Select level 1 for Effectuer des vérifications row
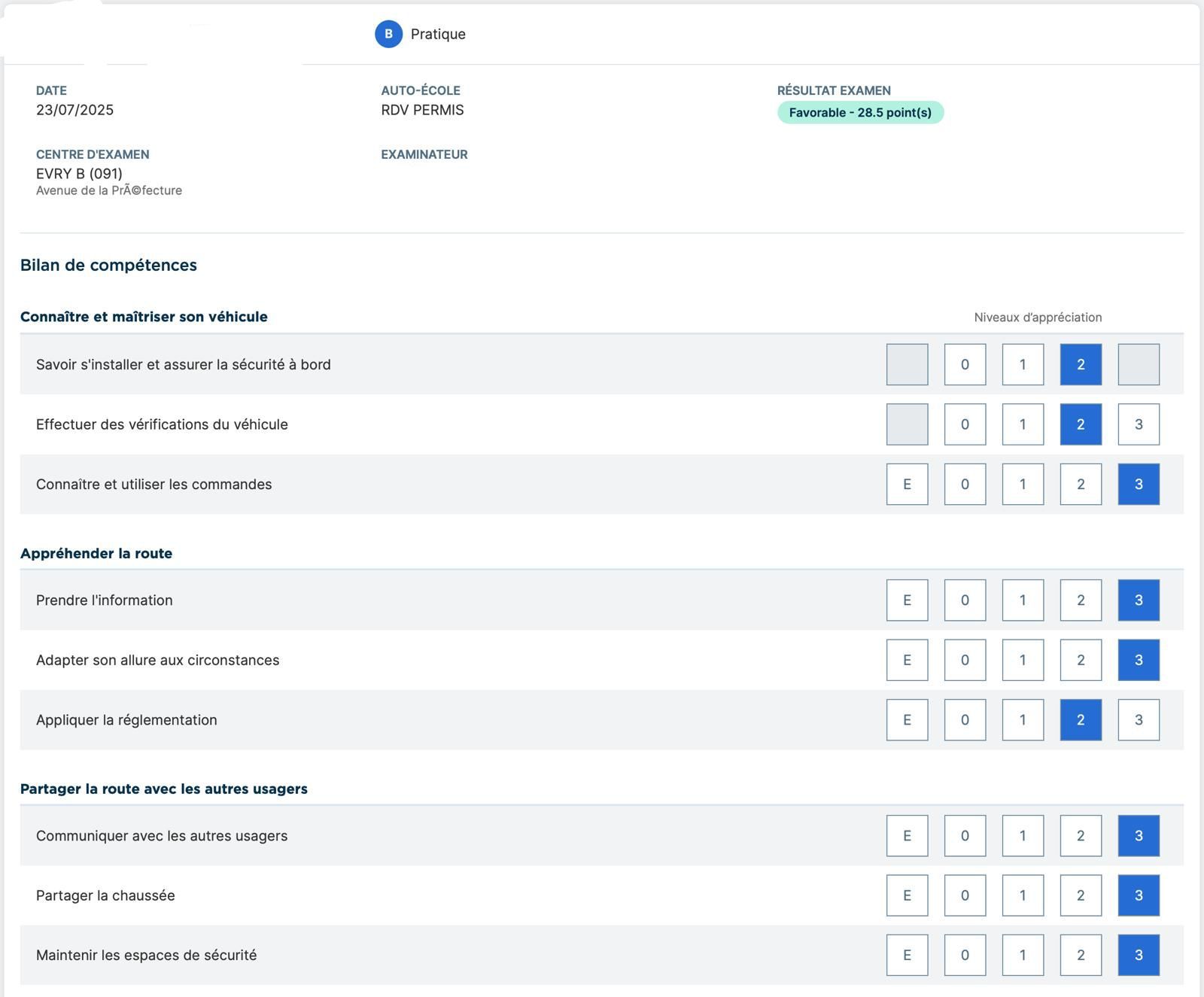This screenshot has height=997, width=1204. coord(1023,424)
